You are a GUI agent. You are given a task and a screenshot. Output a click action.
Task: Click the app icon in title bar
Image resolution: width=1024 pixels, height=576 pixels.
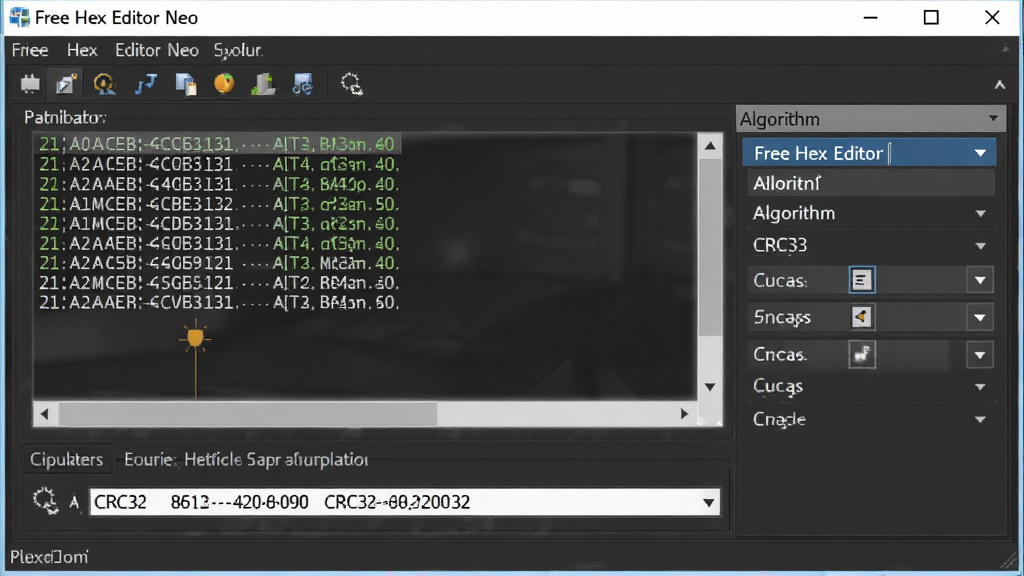(20, 17)
